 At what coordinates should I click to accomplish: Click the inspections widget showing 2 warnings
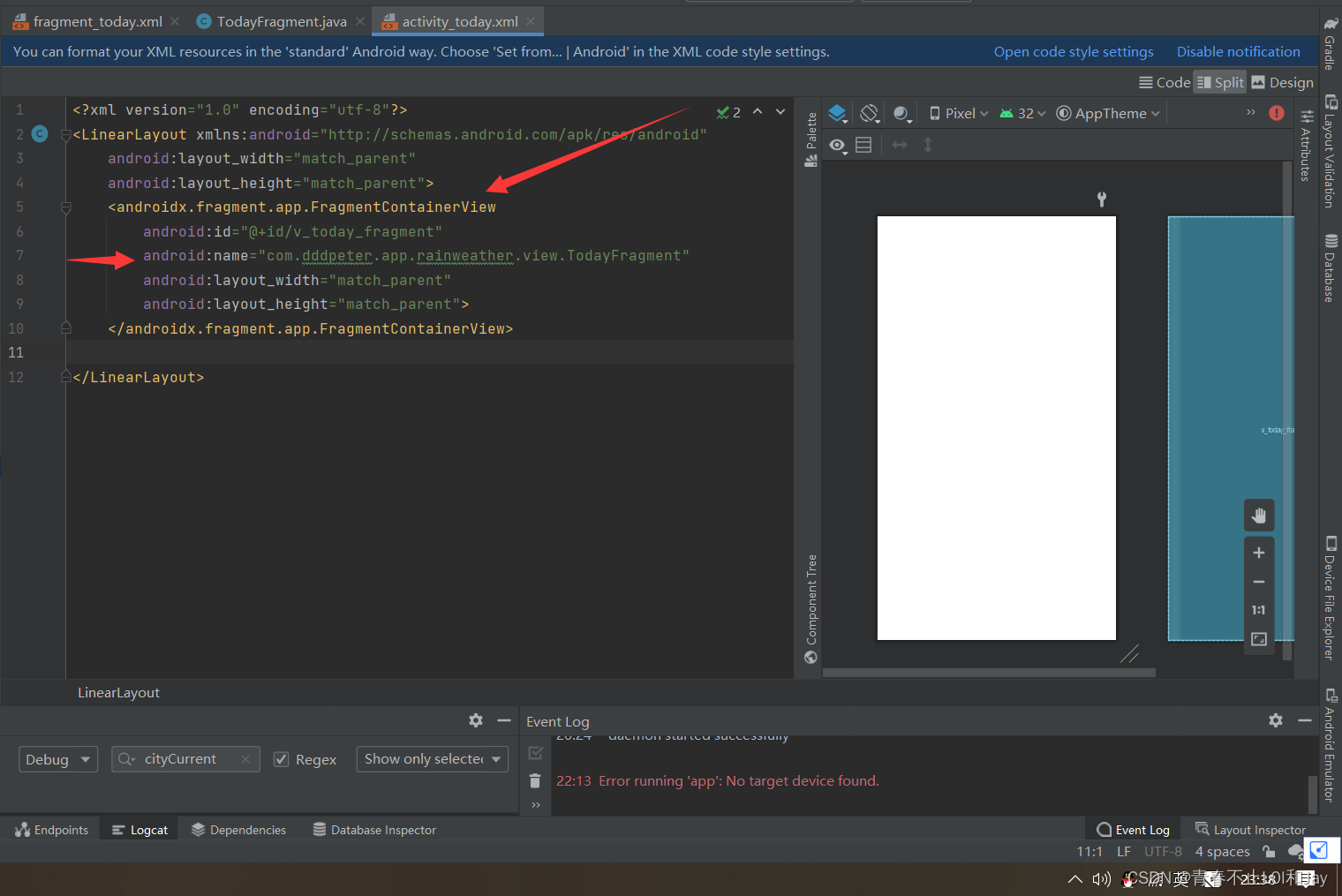click(x=729, y=112)
